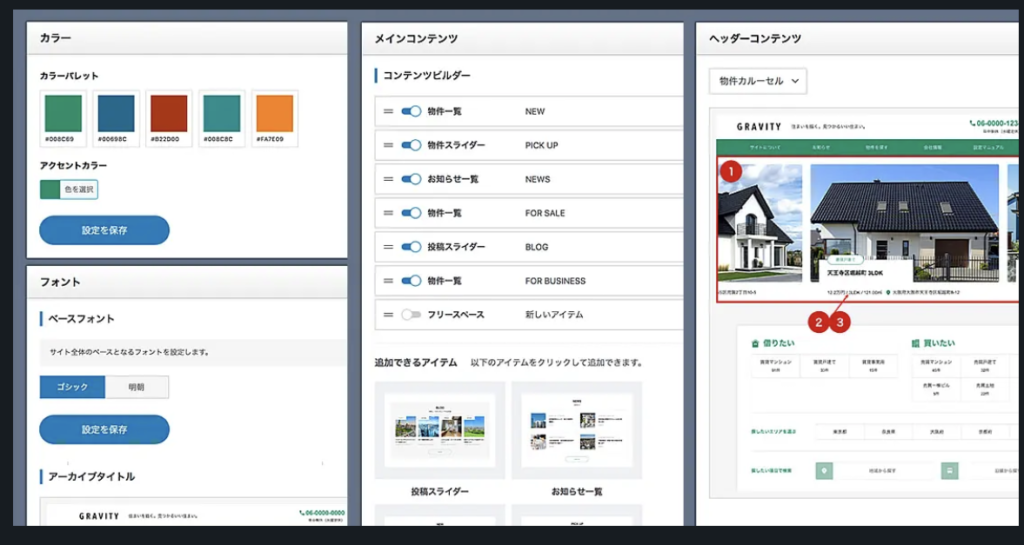Click drag handle icon for 物件一覧 NEW row

click(388, 112)
